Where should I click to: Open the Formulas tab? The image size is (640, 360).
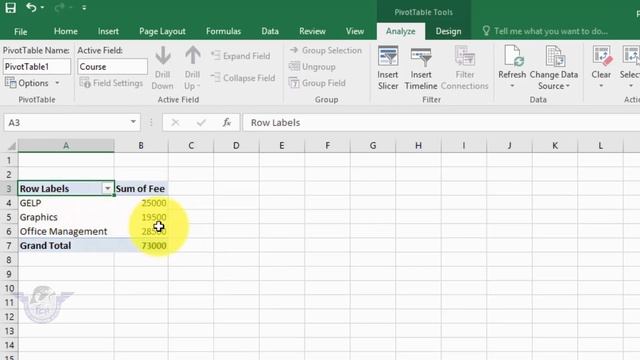coord(223,31)
